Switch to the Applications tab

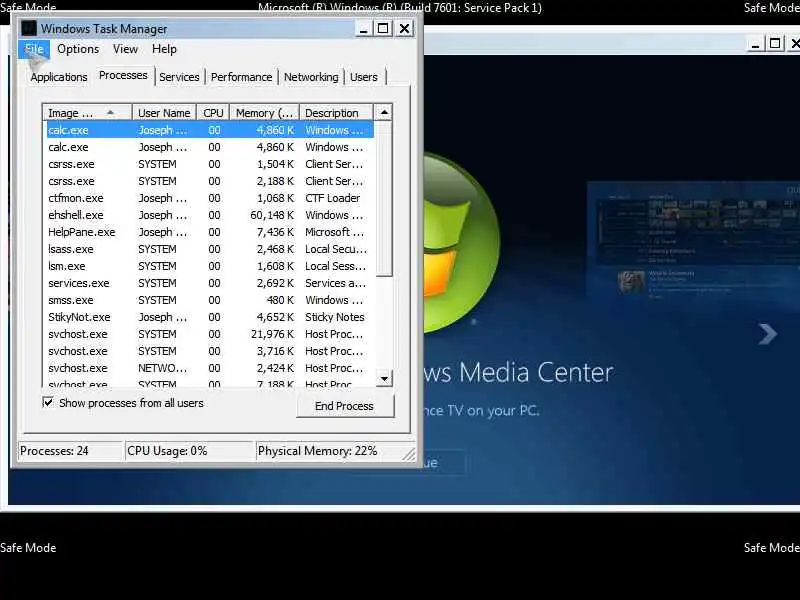59,77
